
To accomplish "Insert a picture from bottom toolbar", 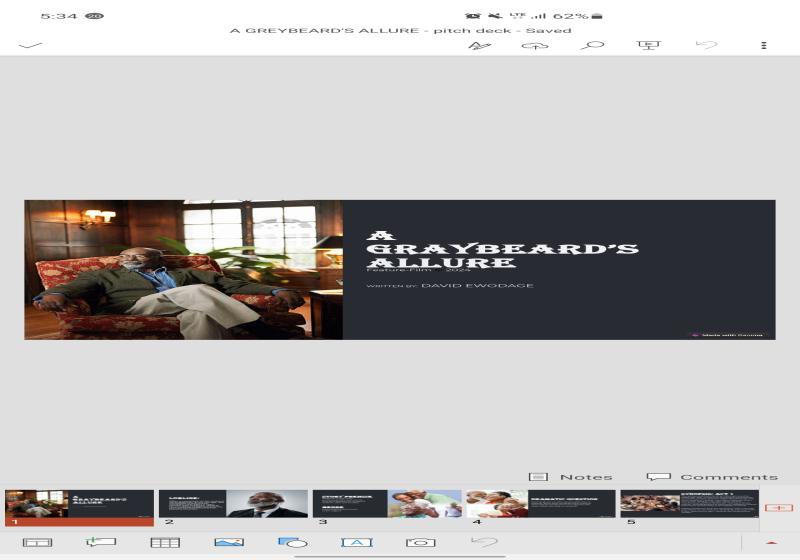I will point(229,542).
